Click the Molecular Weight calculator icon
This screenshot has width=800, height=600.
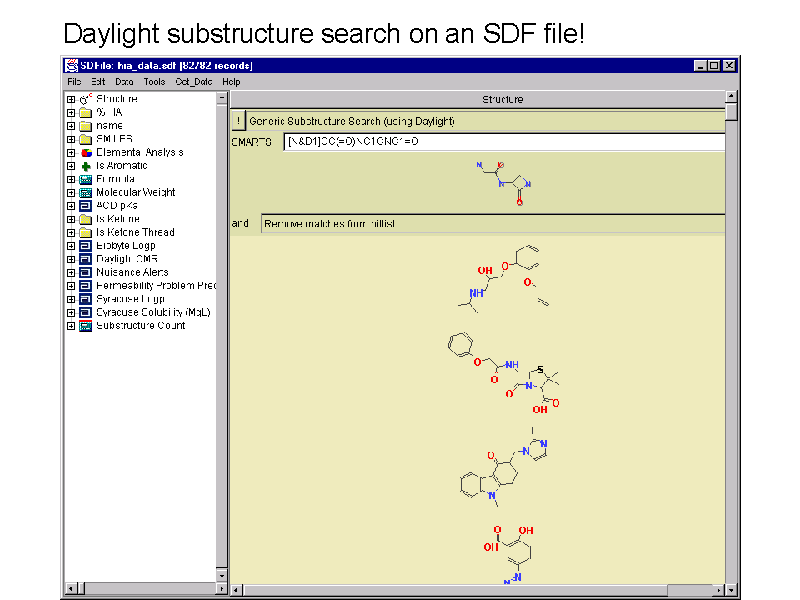86,192
